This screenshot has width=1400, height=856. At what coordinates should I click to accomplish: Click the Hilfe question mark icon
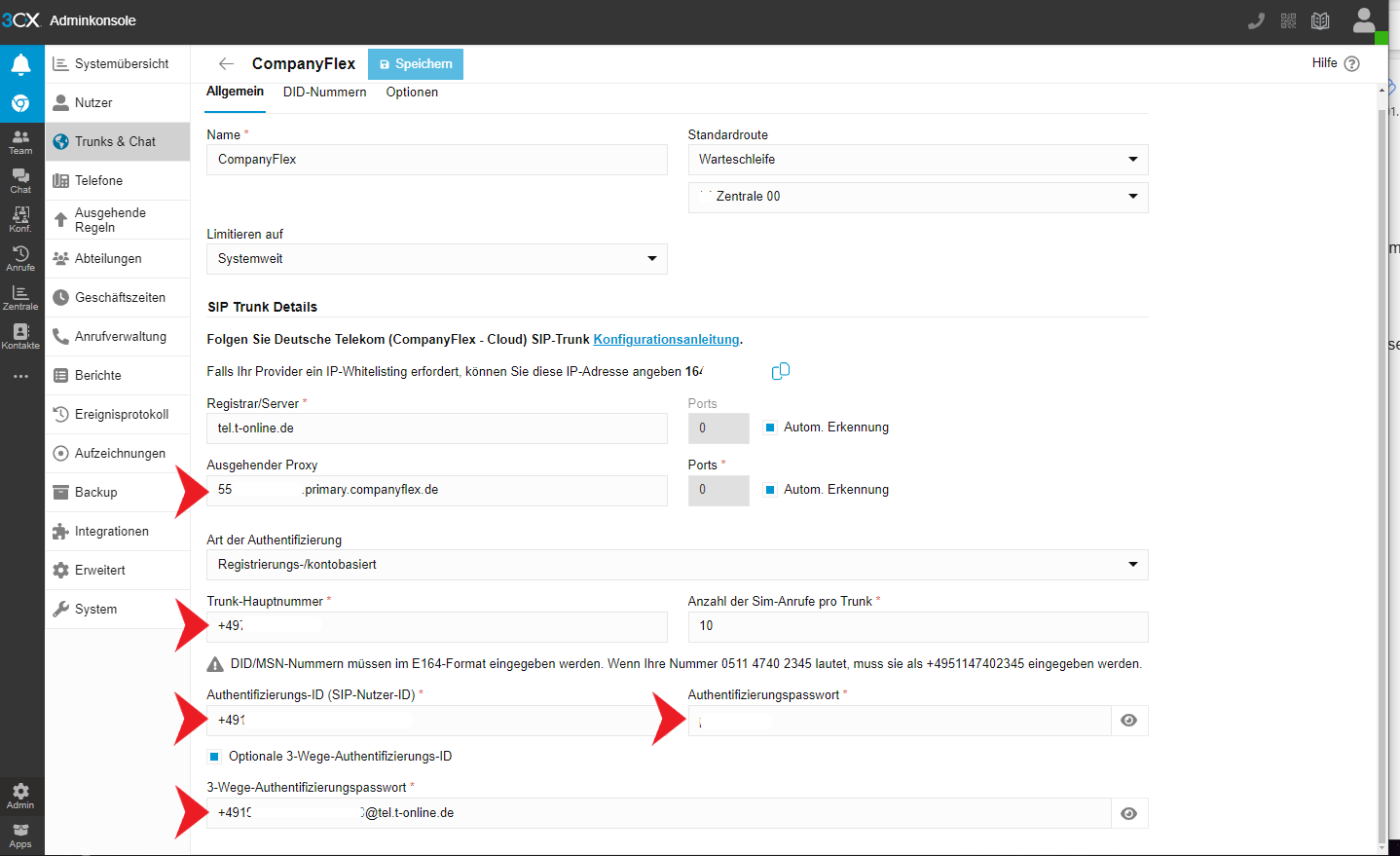pyautogui.click(x=1351, y=63)
